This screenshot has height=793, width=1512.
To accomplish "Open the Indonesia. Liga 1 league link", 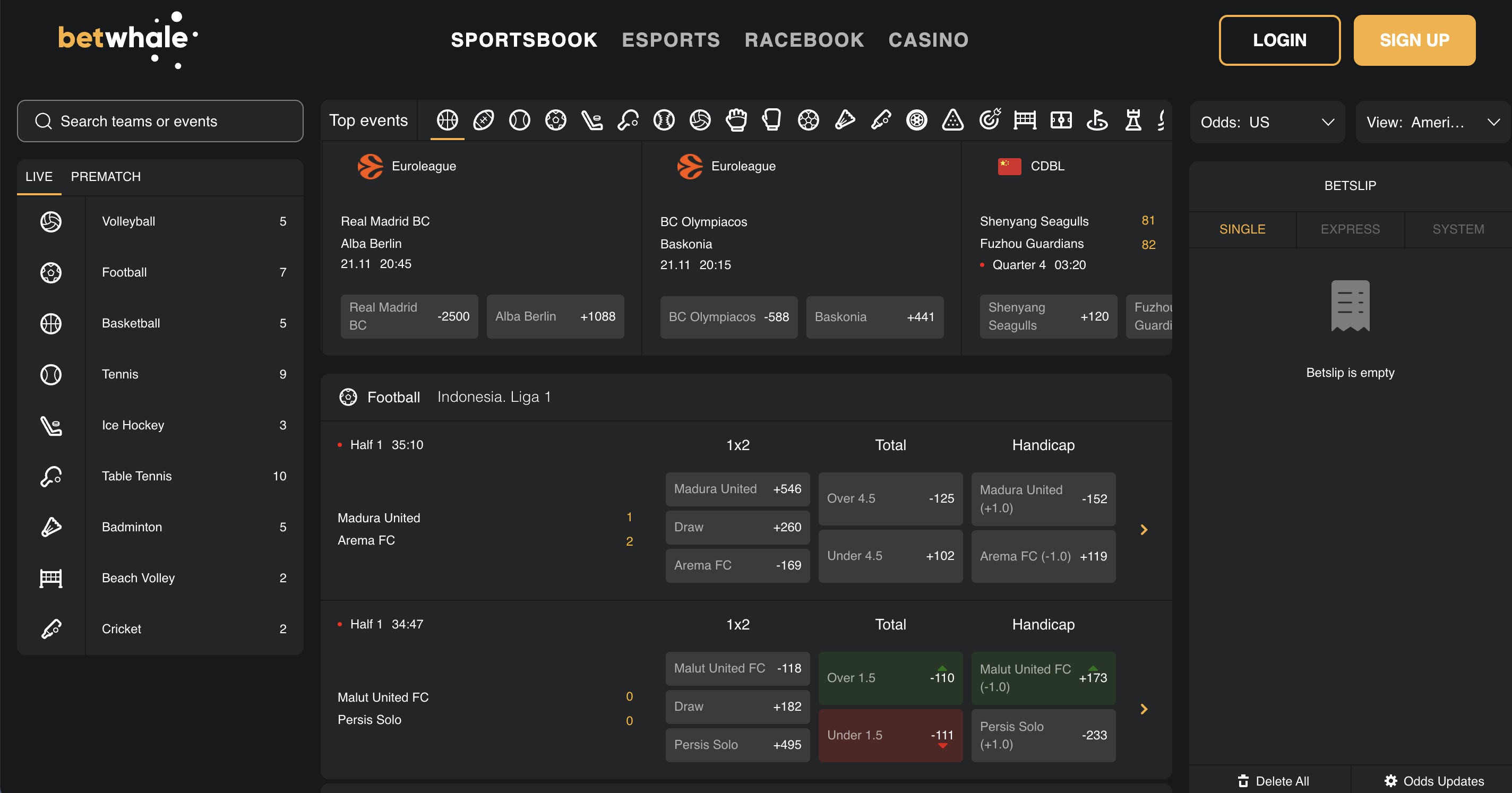I will [x=494, y=398].
